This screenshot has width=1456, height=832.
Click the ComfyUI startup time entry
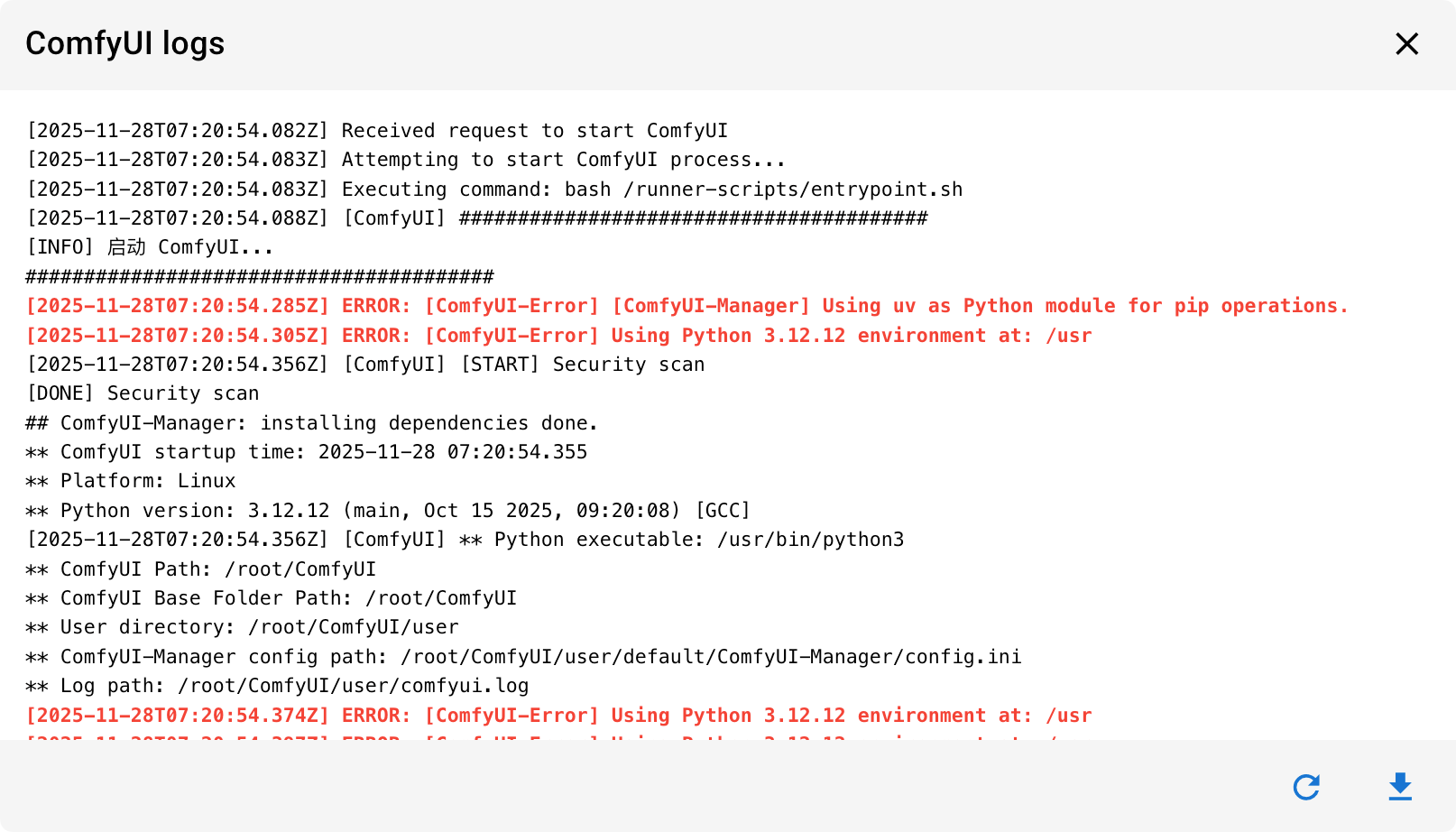pos(307,451)
